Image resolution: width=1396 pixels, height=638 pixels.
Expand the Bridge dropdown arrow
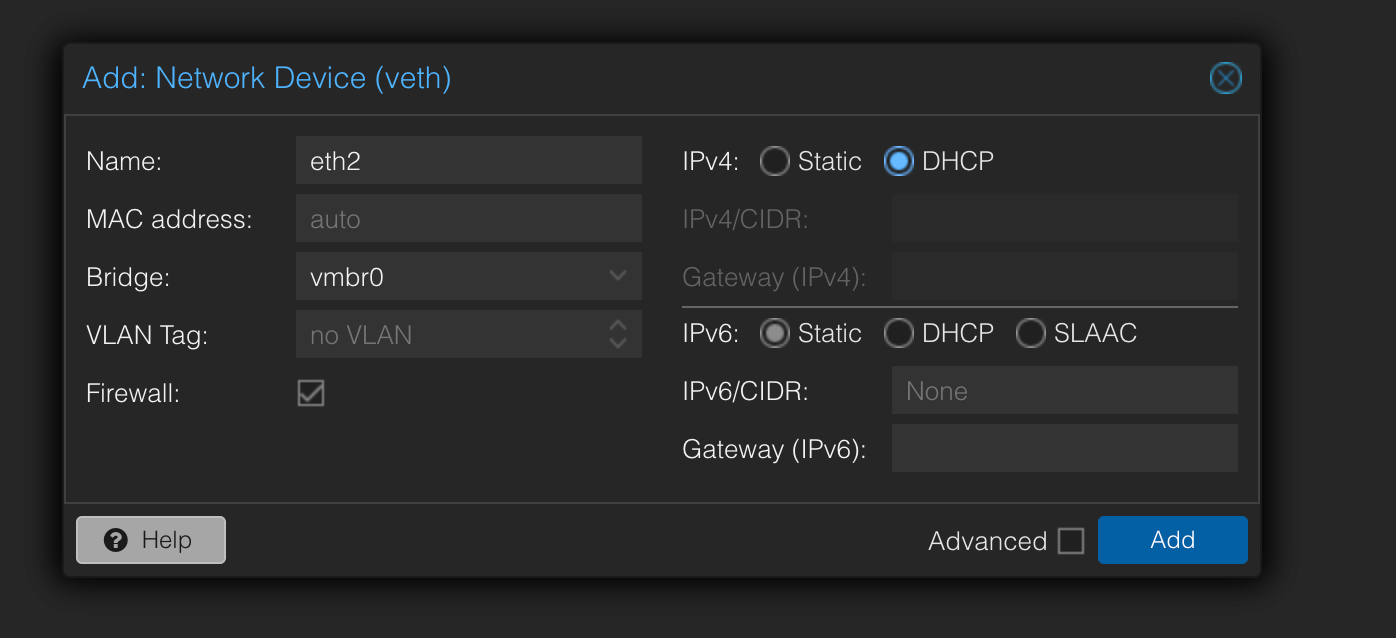click(x=618, y=276)
